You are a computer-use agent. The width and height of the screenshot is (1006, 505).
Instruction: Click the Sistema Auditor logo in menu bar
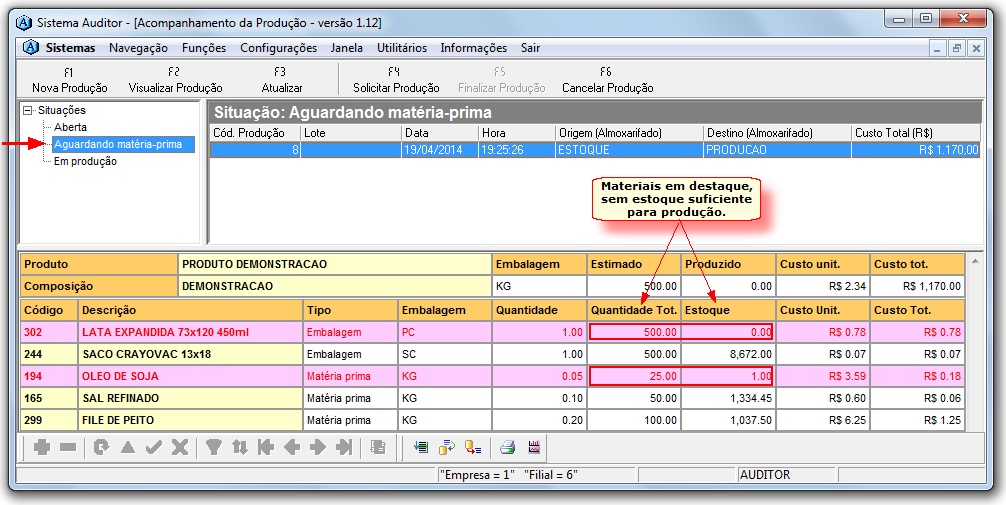30,48
